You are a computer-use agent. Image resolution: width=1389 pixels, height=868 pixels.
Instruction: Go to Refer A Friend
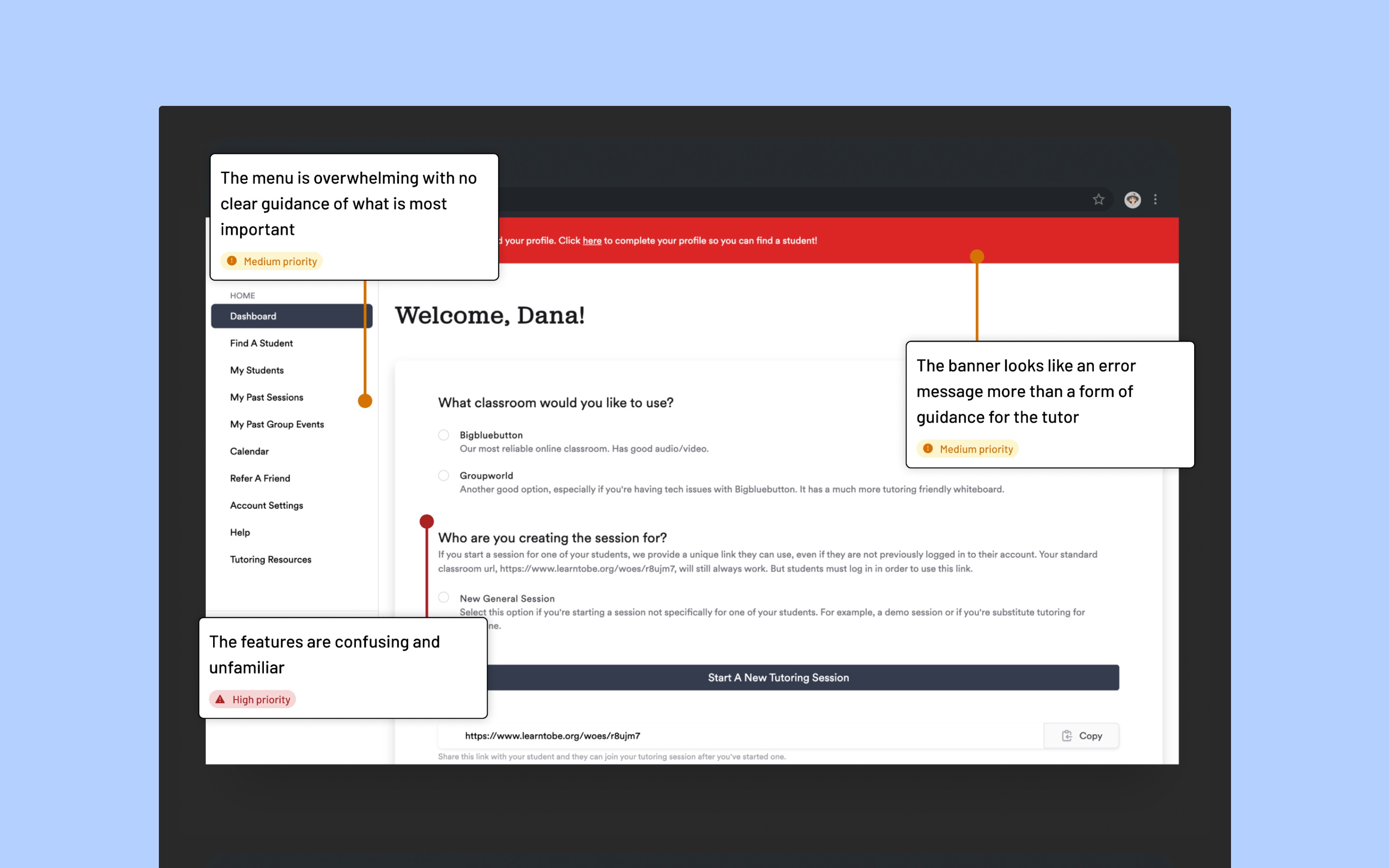[260, 478]
